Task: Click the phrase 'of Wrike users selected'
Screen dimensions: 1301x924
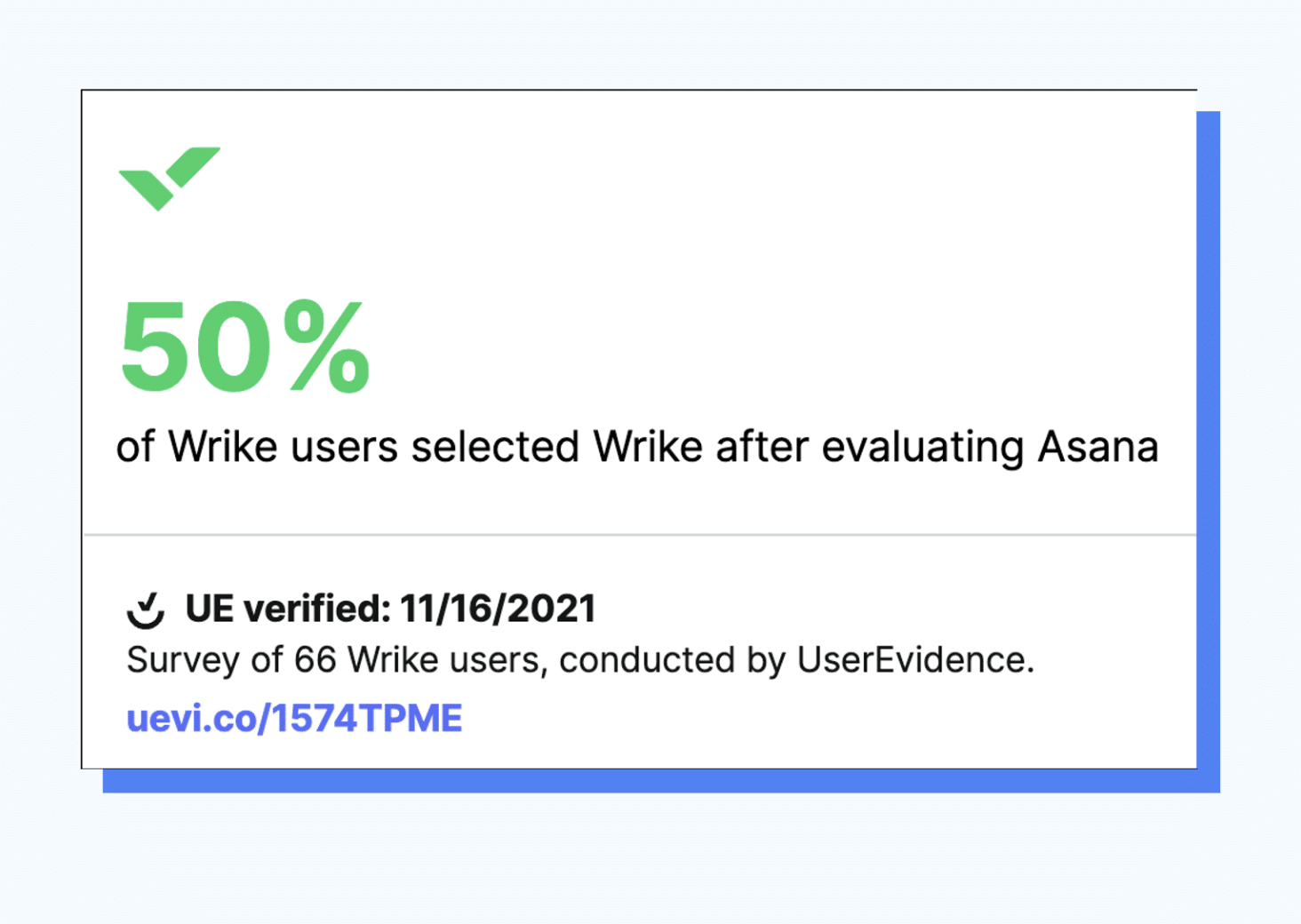Action: click(x=347, y=446)
